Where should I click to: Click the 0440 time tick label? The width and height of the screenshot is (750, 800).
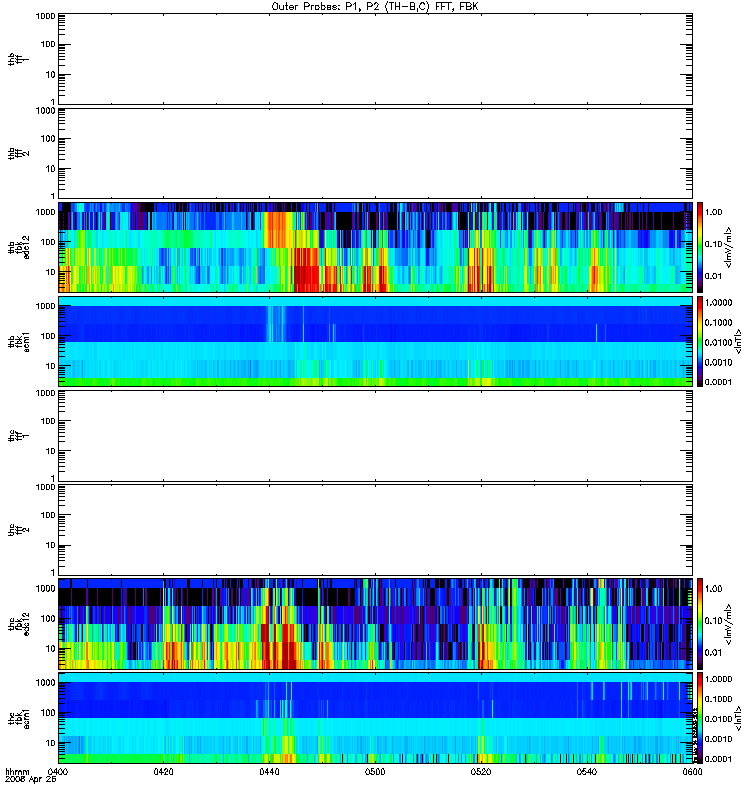(x=269, y=772)
